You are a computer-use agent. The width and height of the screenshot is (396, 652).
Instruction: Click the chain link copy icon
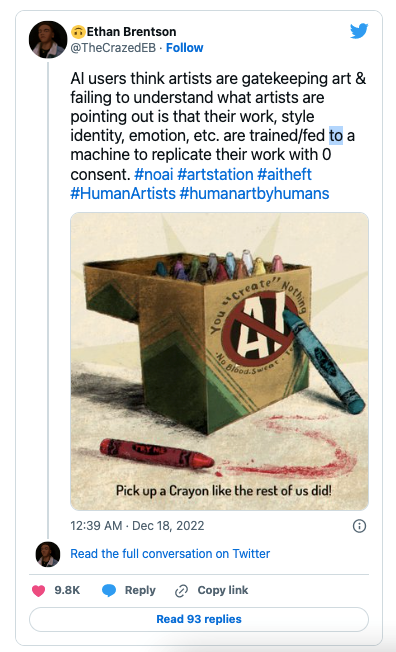click(x=181, y=590)
